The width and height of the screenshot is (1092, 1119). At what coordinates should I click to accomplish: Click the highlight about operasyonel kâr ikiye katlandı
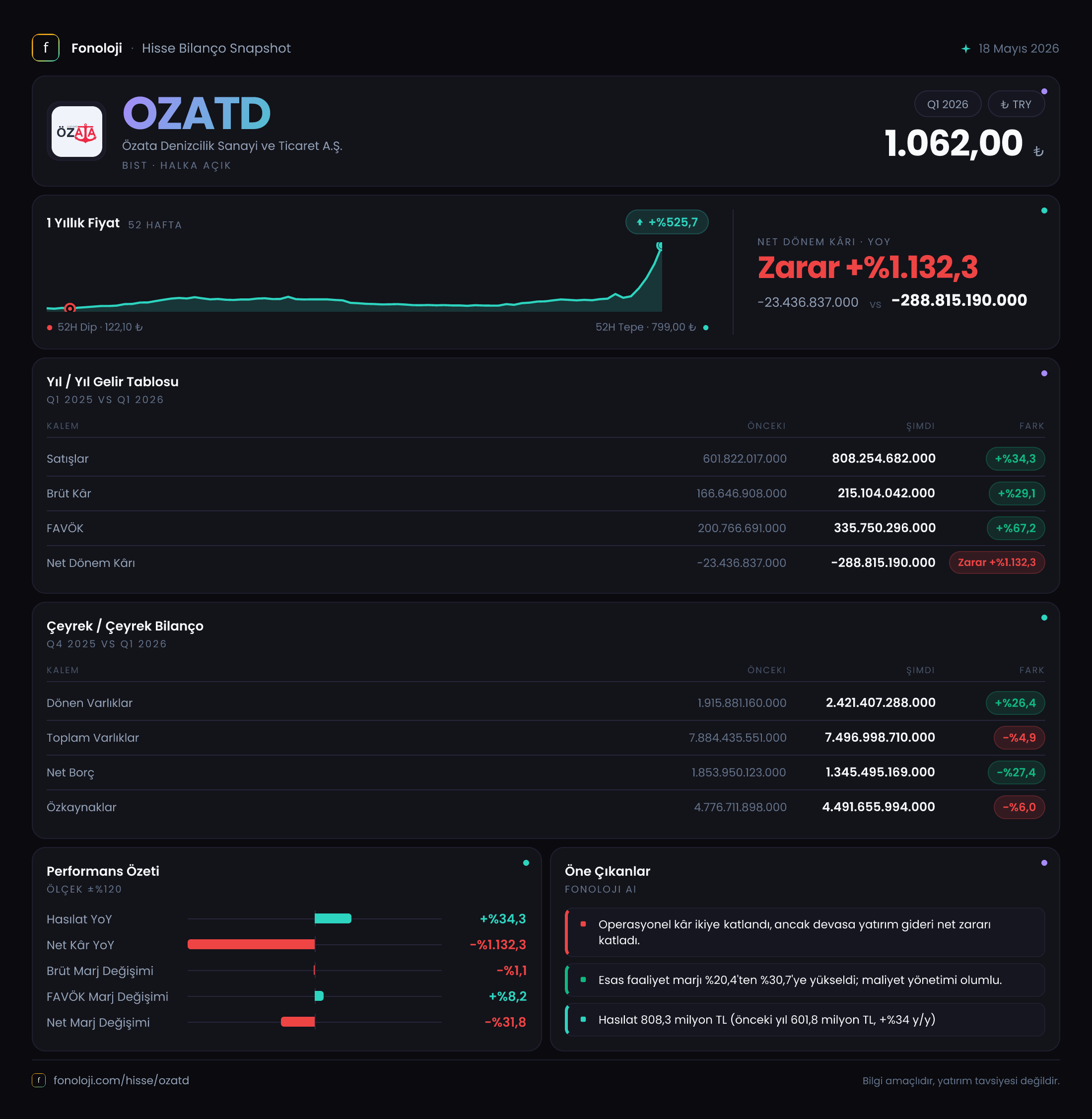tap(805, 932)
